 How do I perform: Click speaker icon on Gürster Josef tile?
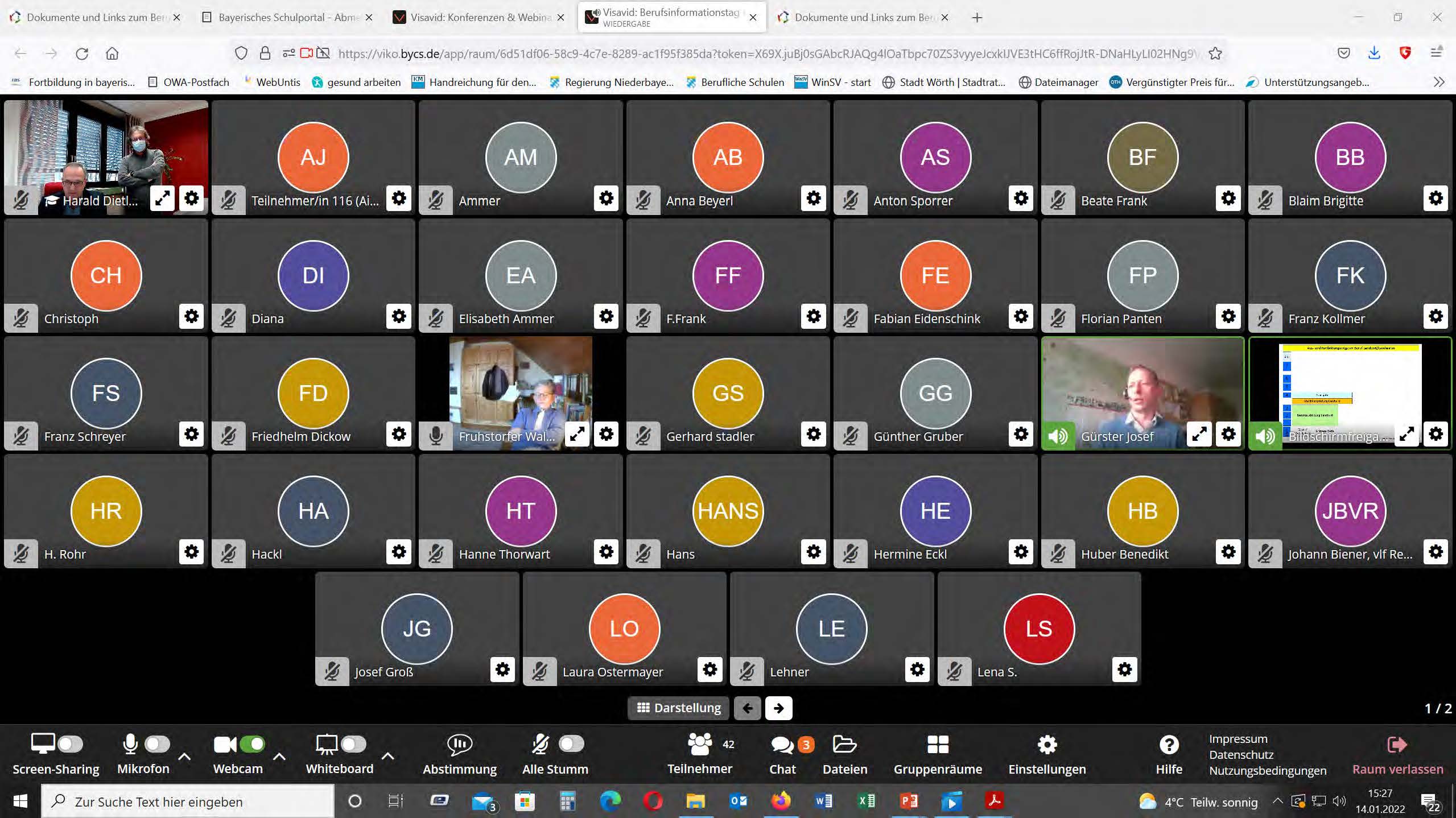(x=1058, y=436)
